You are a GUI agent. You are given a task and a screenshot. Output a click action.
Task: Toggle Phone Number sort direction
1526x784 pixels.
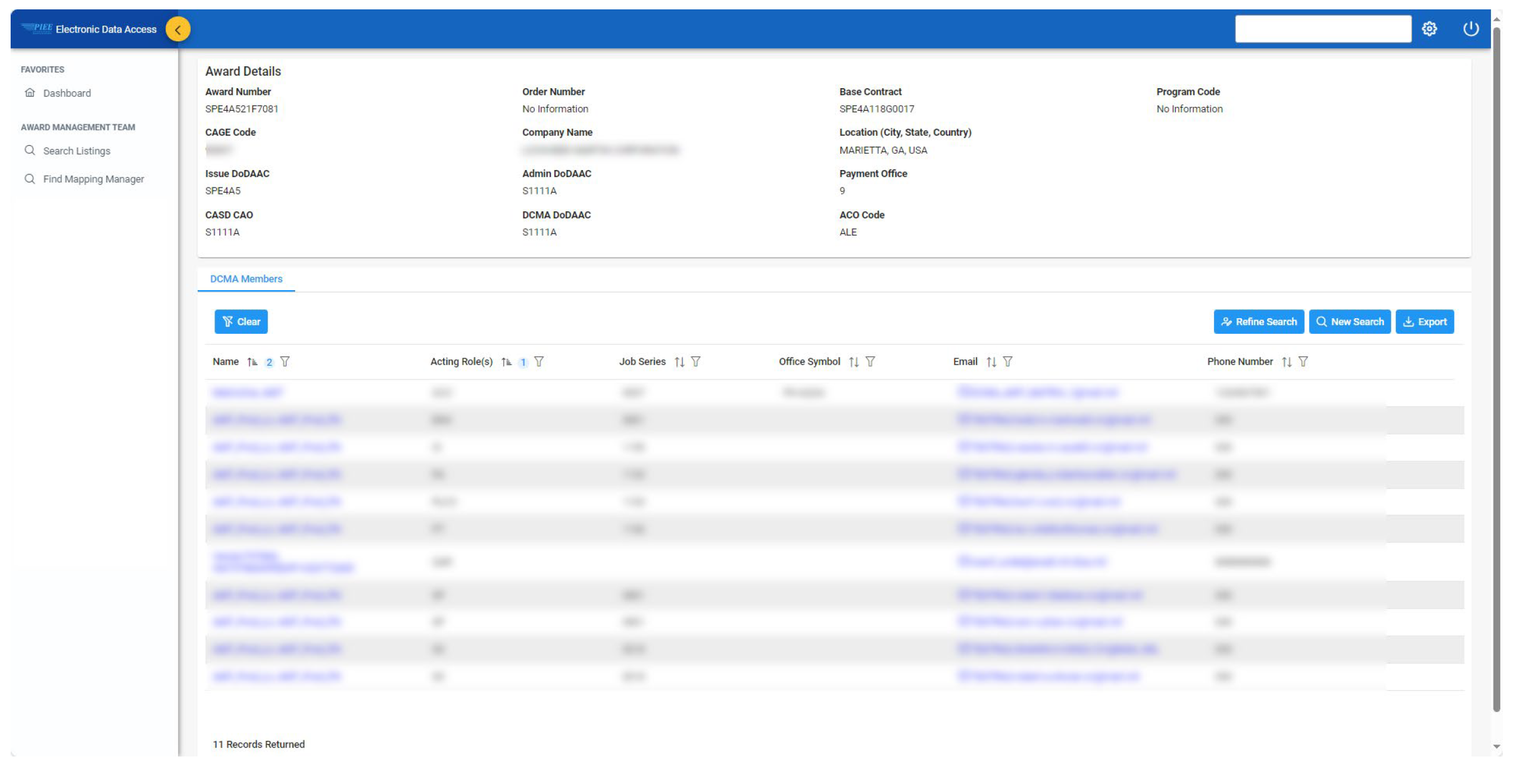[x=1286, y=362]
